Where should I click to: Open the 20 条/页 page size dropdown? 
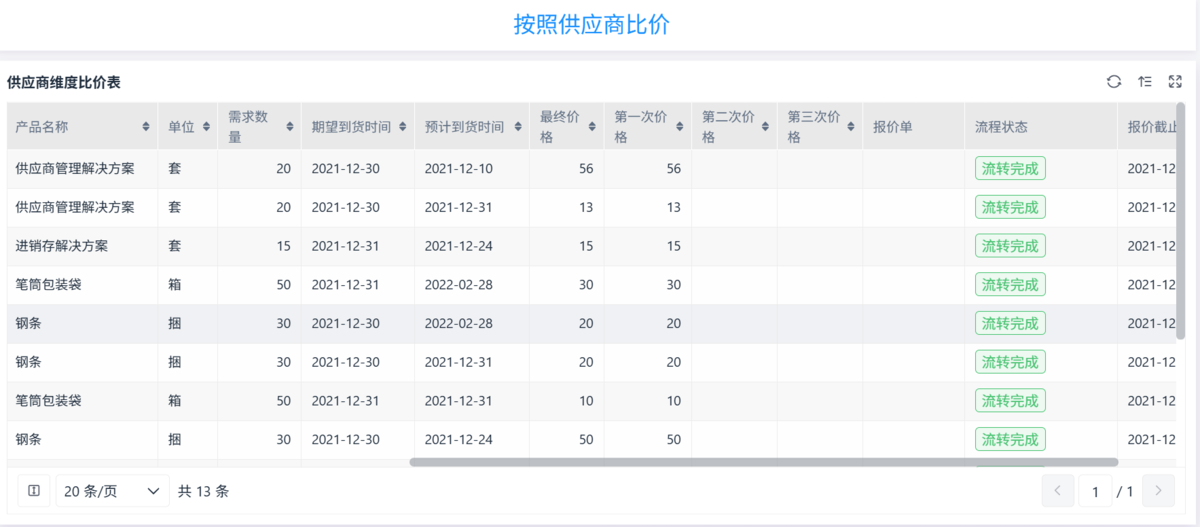112,491
